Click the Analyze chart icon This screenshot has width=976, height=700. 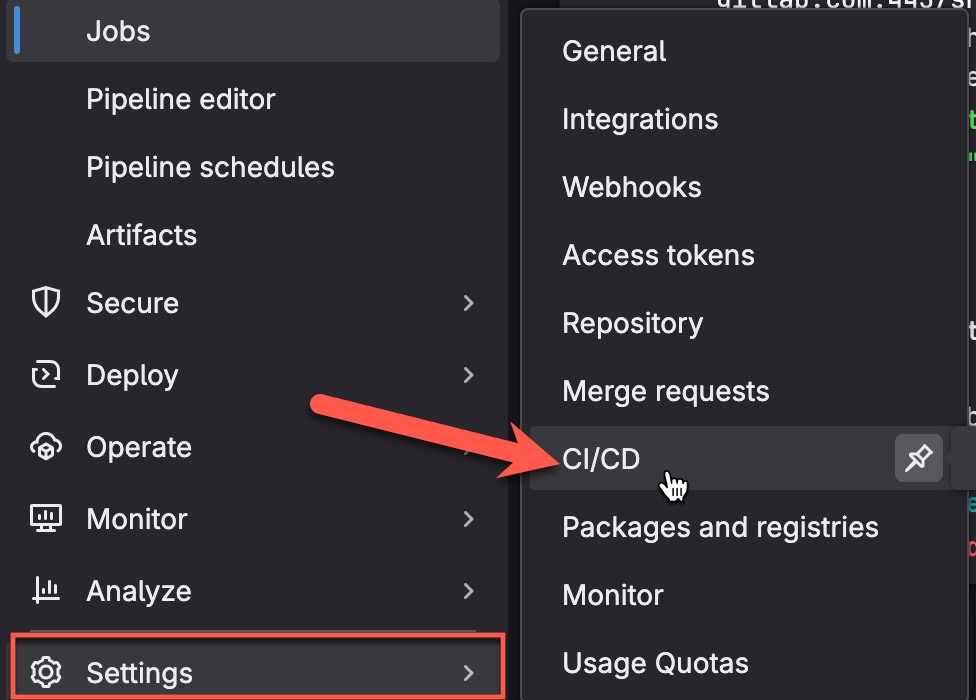pos(46,591)
